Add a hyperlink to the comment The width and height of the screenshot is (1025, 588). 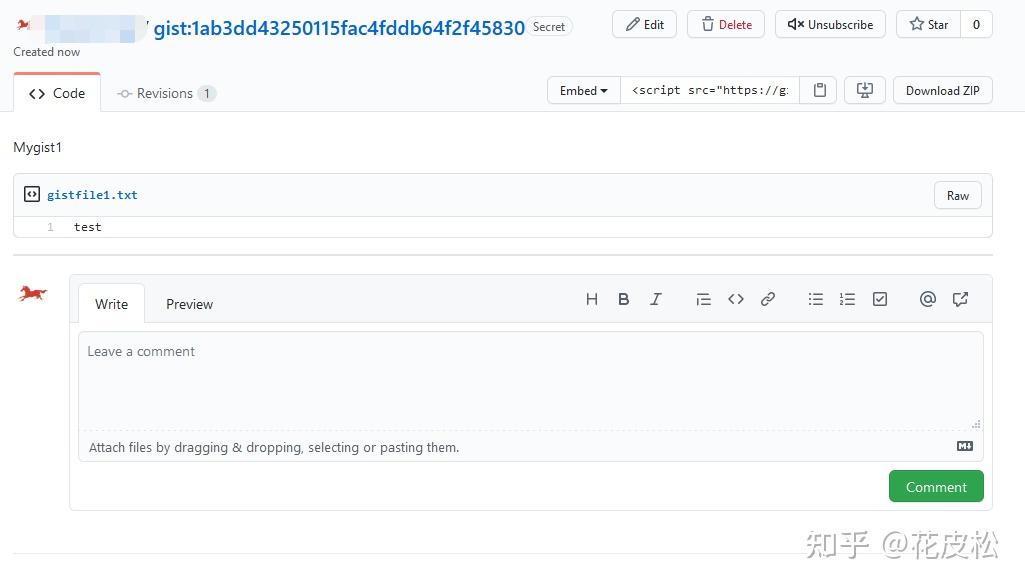(x=768, y=300)
